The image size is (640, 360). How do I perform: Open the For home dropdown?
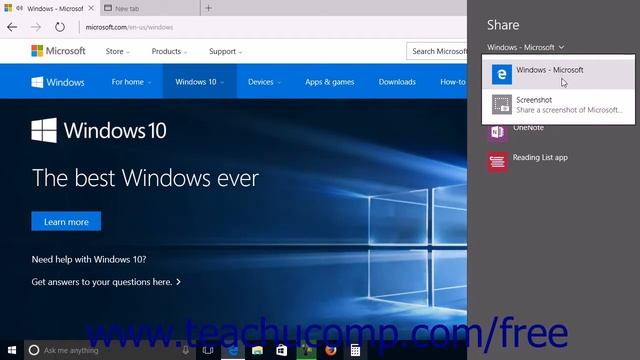(x=131, y=82)
